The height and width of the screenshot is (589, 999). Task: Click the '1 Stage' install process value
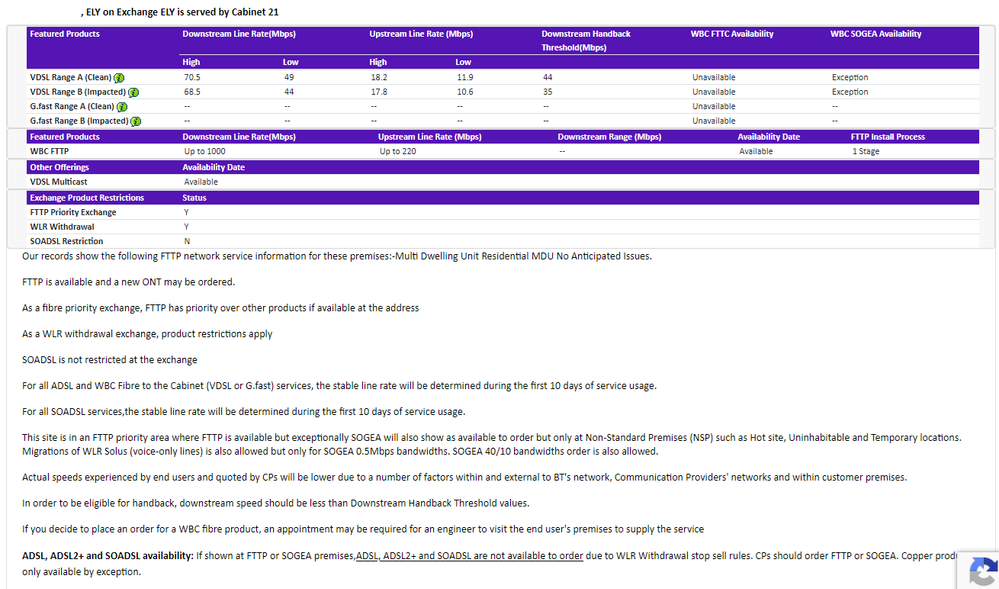tap(866, 152)
